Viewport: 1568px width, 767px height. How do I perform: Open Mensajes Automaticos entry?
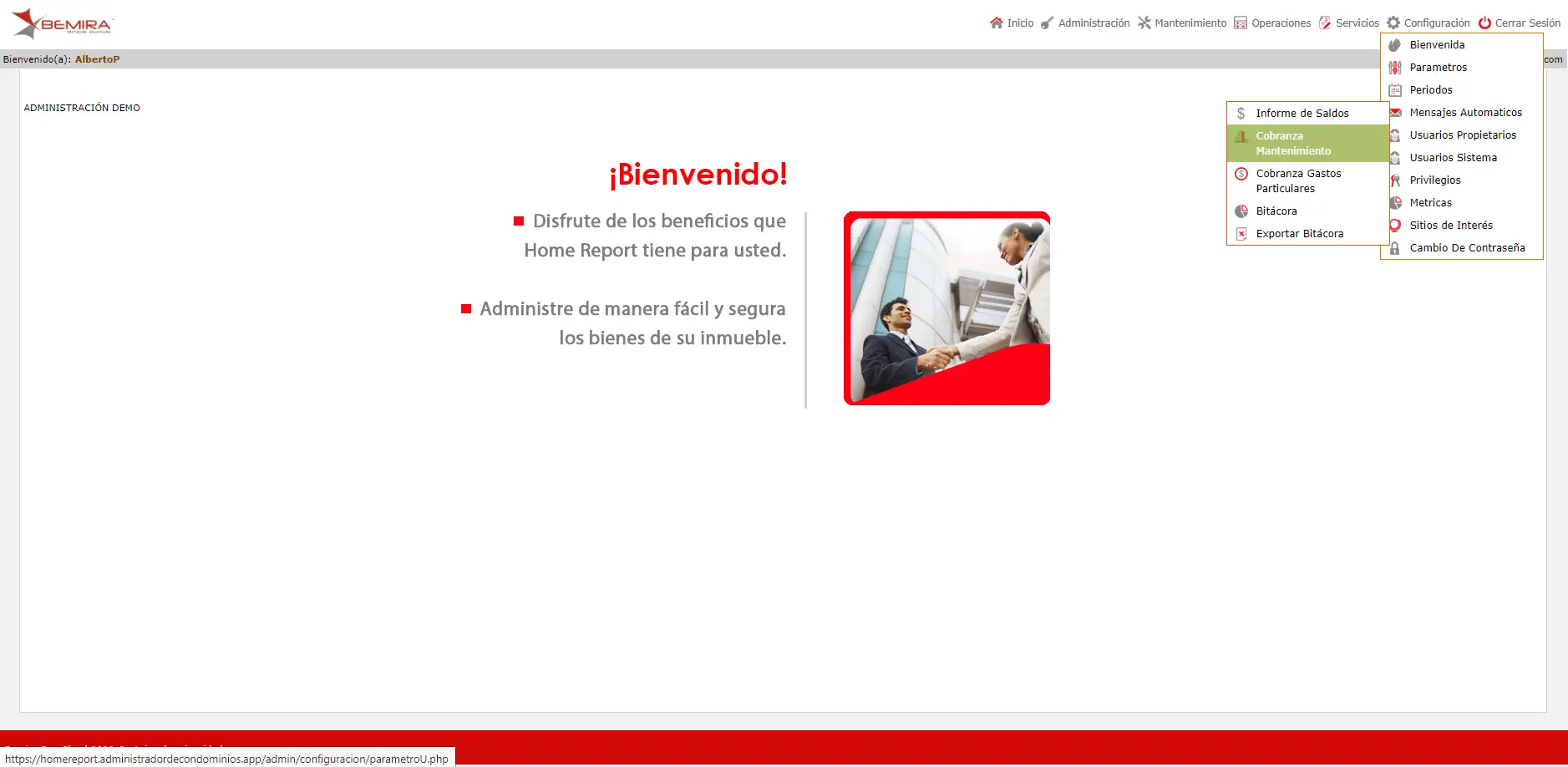coord(1465,113)
